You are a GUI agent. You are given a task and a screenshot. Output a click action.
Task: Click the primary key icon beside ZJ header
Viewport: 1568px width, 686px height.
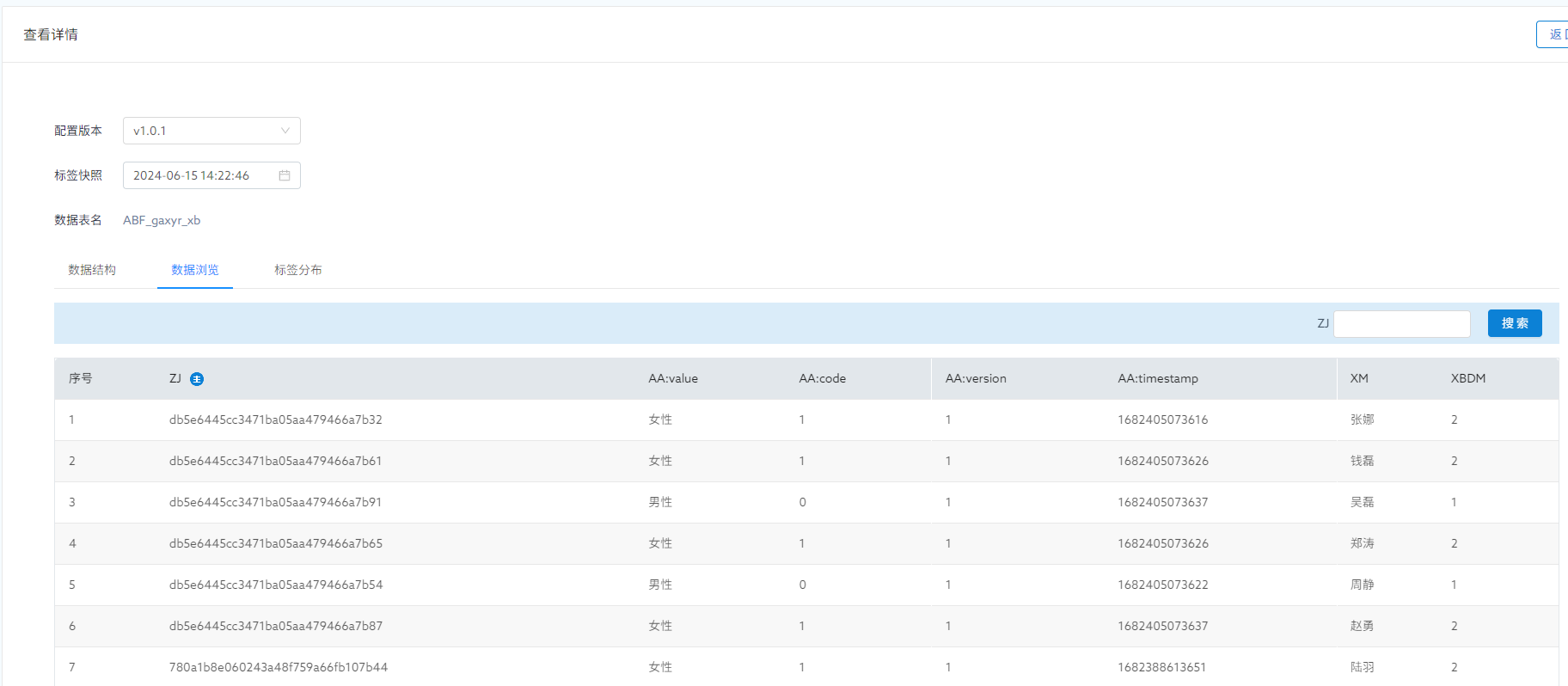[x=197, y=379]
